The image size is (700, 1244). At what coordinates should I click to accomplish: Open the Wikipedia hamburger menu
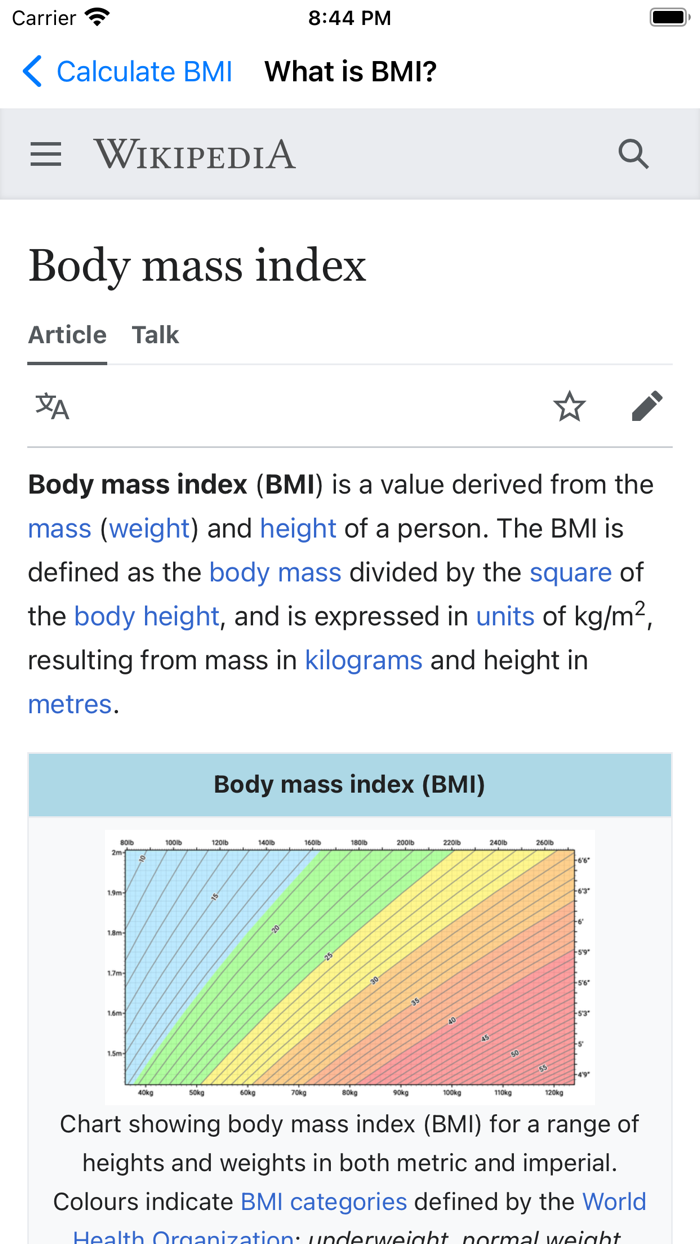(45, 153)
